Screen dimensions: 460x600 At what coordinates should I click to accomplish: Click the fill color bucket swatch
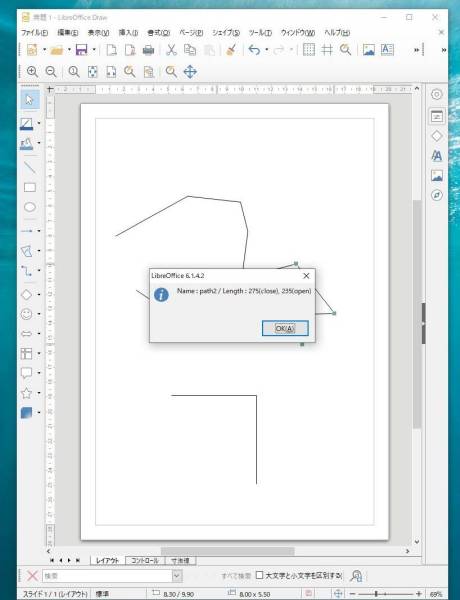(26, 143)
